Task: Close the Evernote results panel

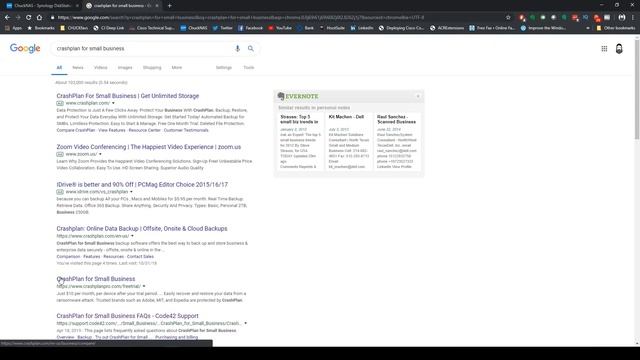Action: pos(418,96)
